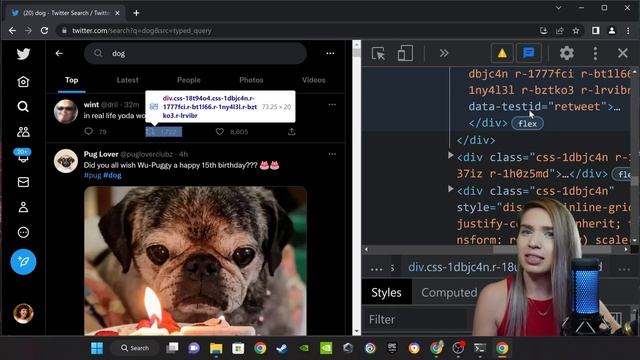Image resolution: width=640 pixels, height=360 pixels.
Task: Close the DevTools panel
Action: [622, 53]
